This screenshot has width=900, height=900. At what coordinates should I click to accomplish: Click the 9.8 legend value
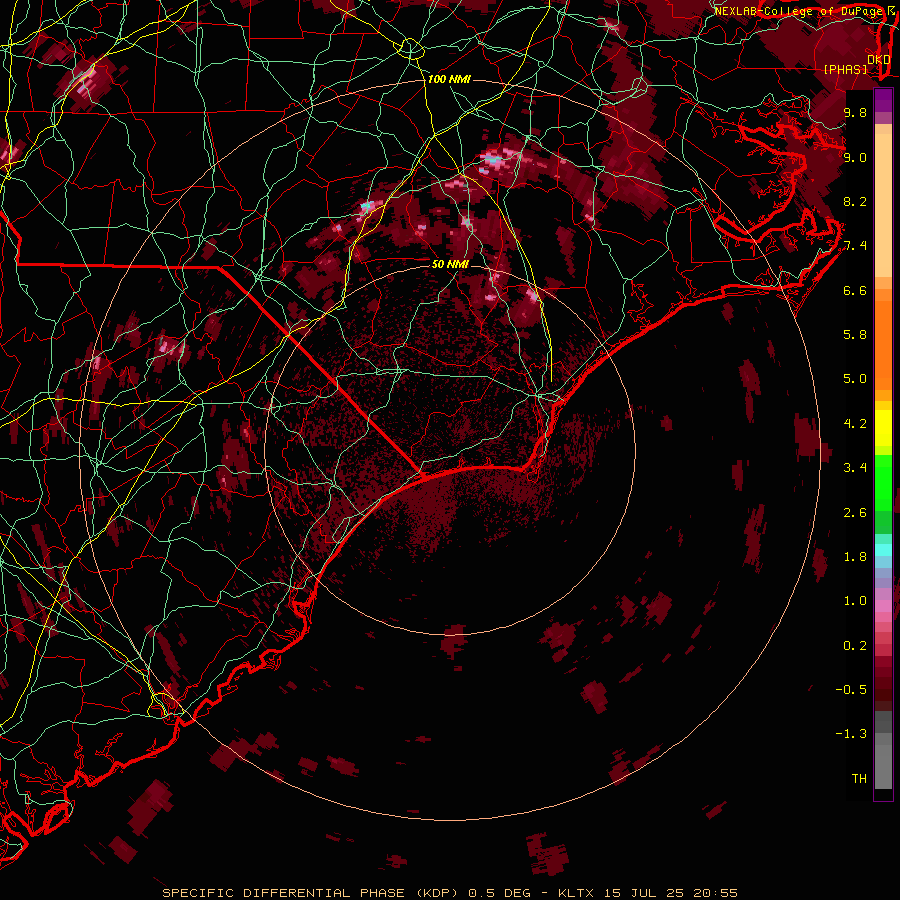[855, 112]
